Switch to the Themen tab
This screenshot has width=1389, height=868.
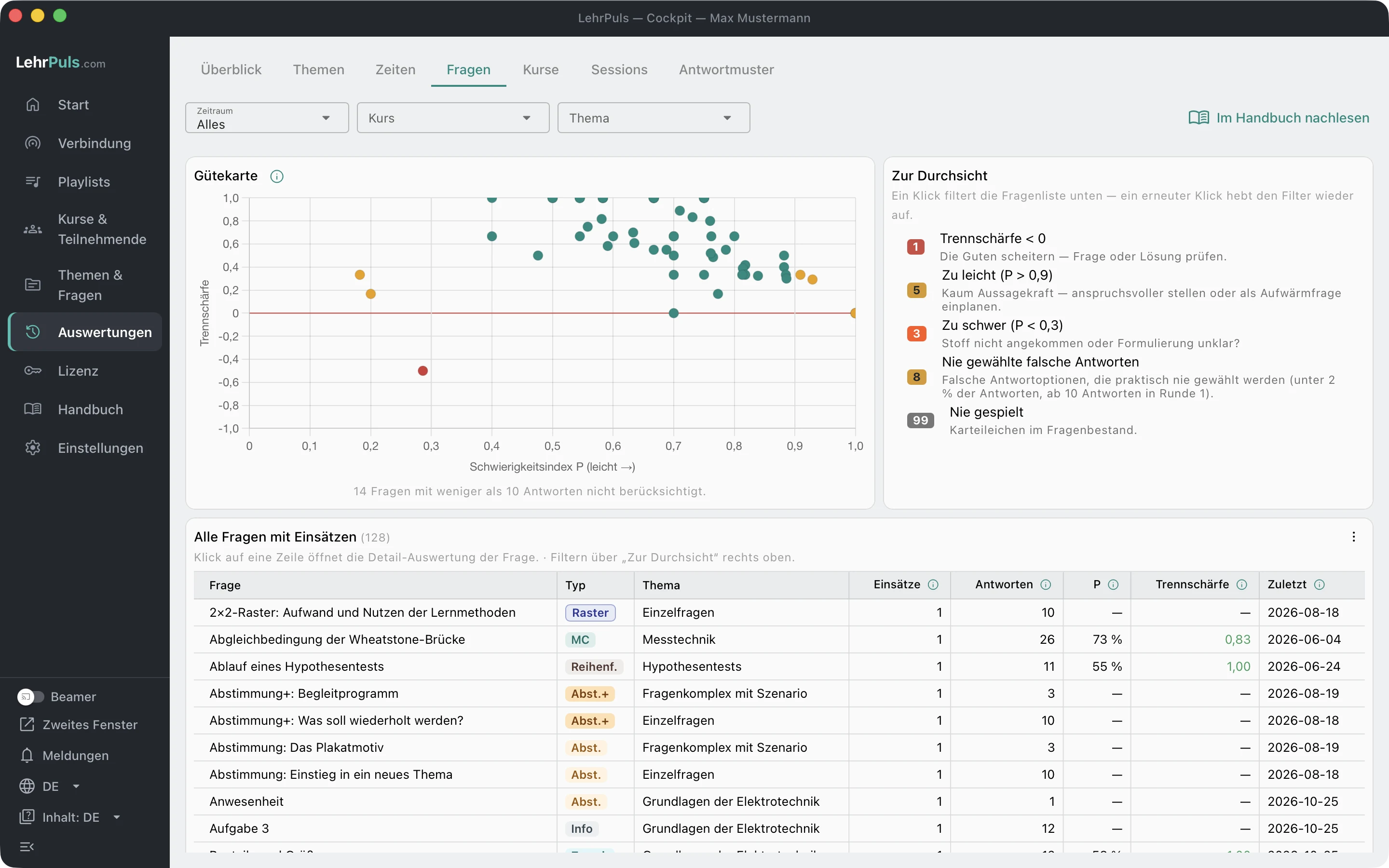[318, 69]
